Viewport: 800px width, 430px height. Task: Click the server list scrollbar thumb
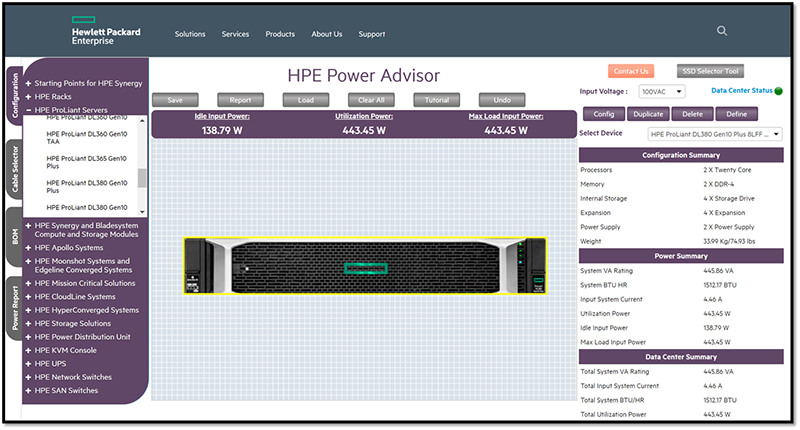pyautogui.click(x=142, y=178)
